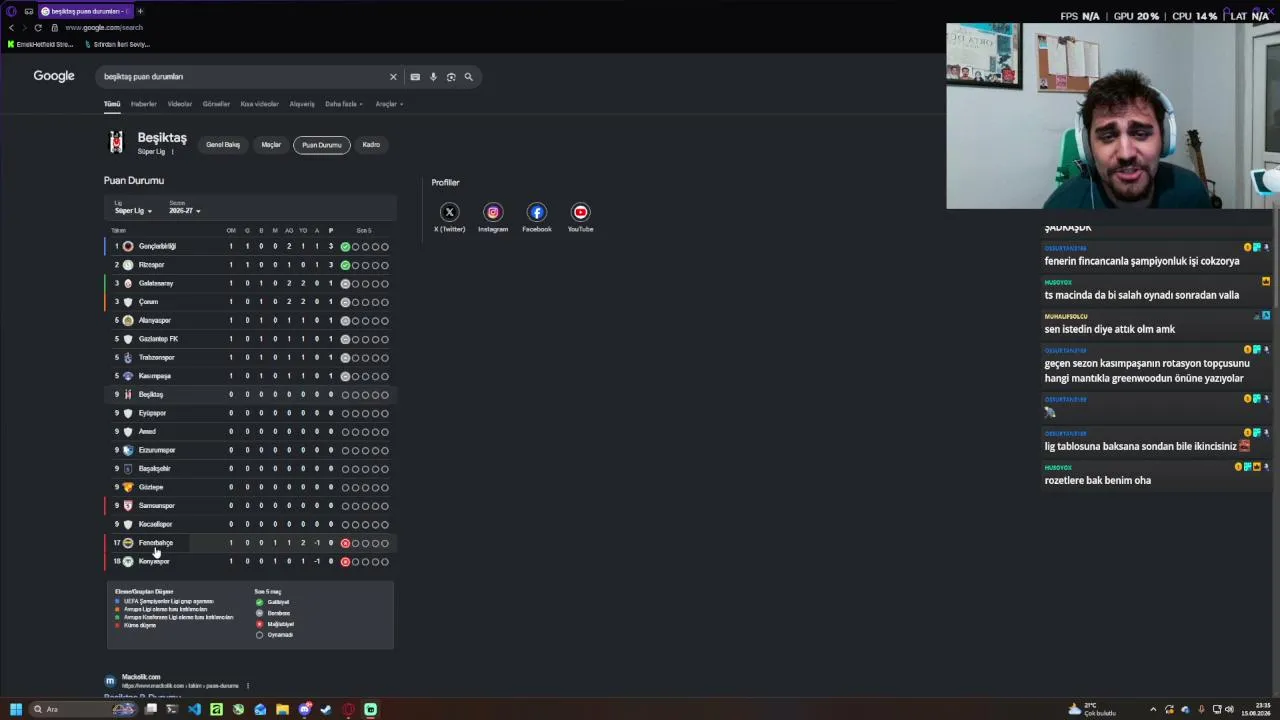Open Discord from the taskbar
This screenshot has width=1280, height=720.
[x=304, y=709]
